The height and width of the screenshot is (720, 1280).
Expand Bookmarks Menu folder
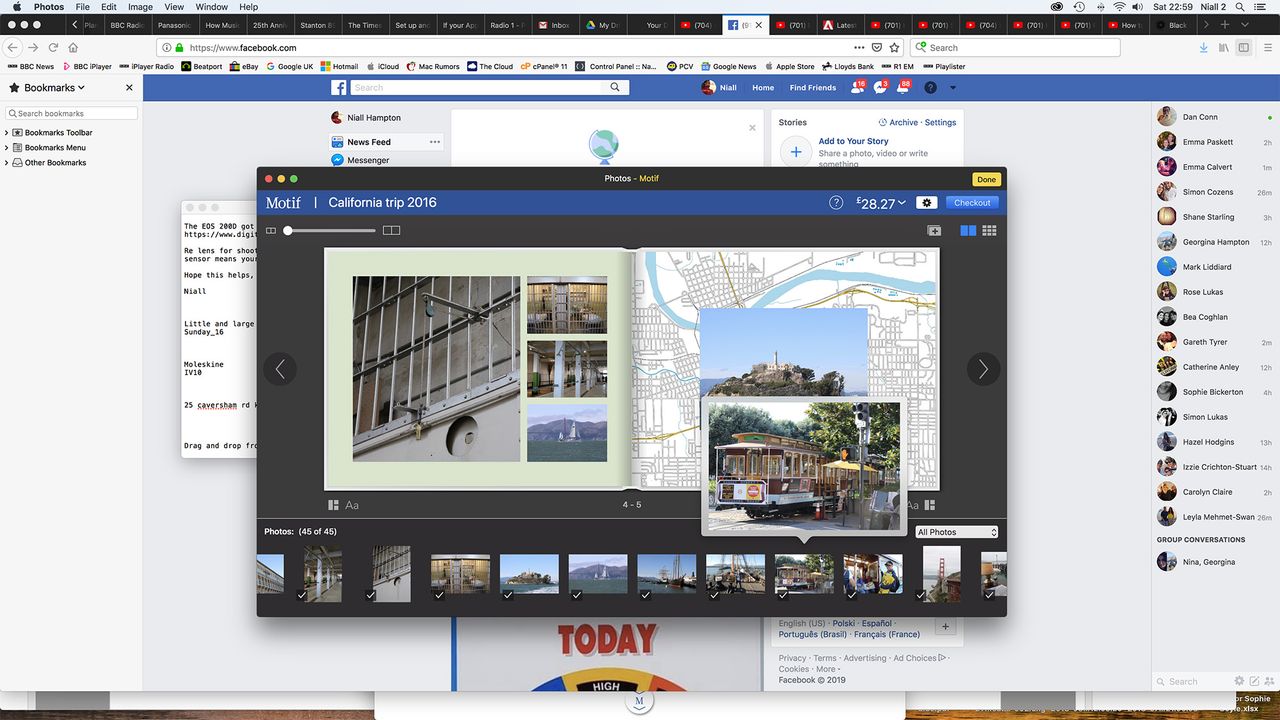(x=7, y=147)
